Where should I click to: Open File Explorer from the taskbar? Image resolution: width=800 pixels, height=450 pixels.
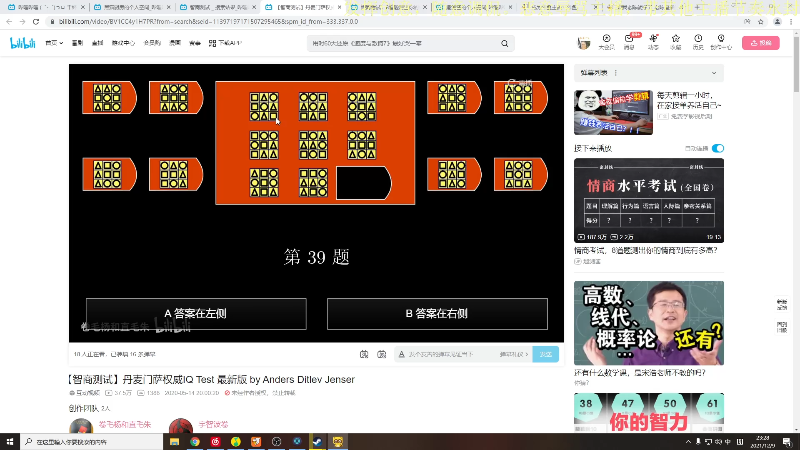coord(174,442)
